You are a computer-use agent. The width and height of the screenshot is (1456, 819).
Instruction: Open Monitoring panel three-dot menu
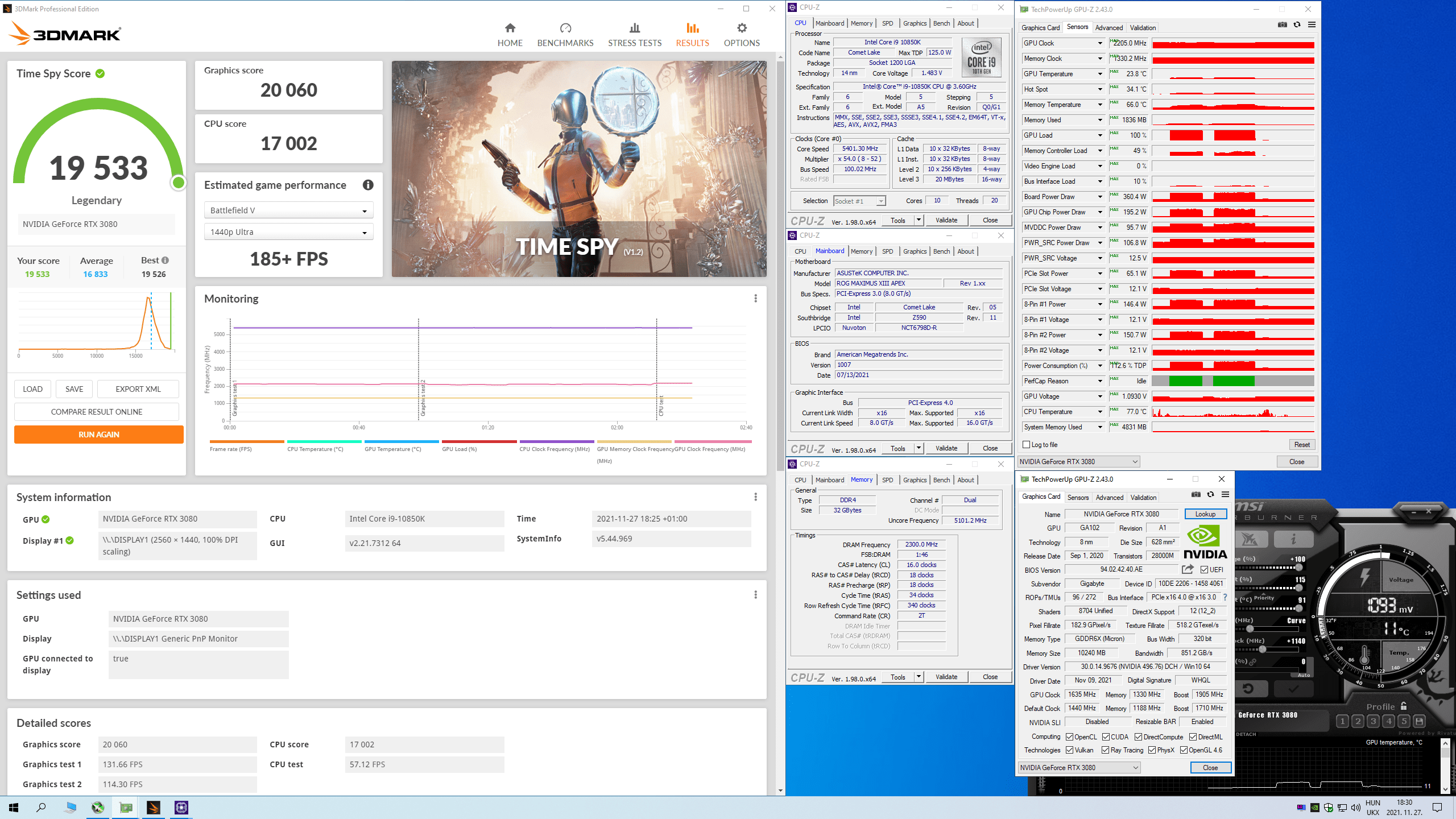(755, 299)
